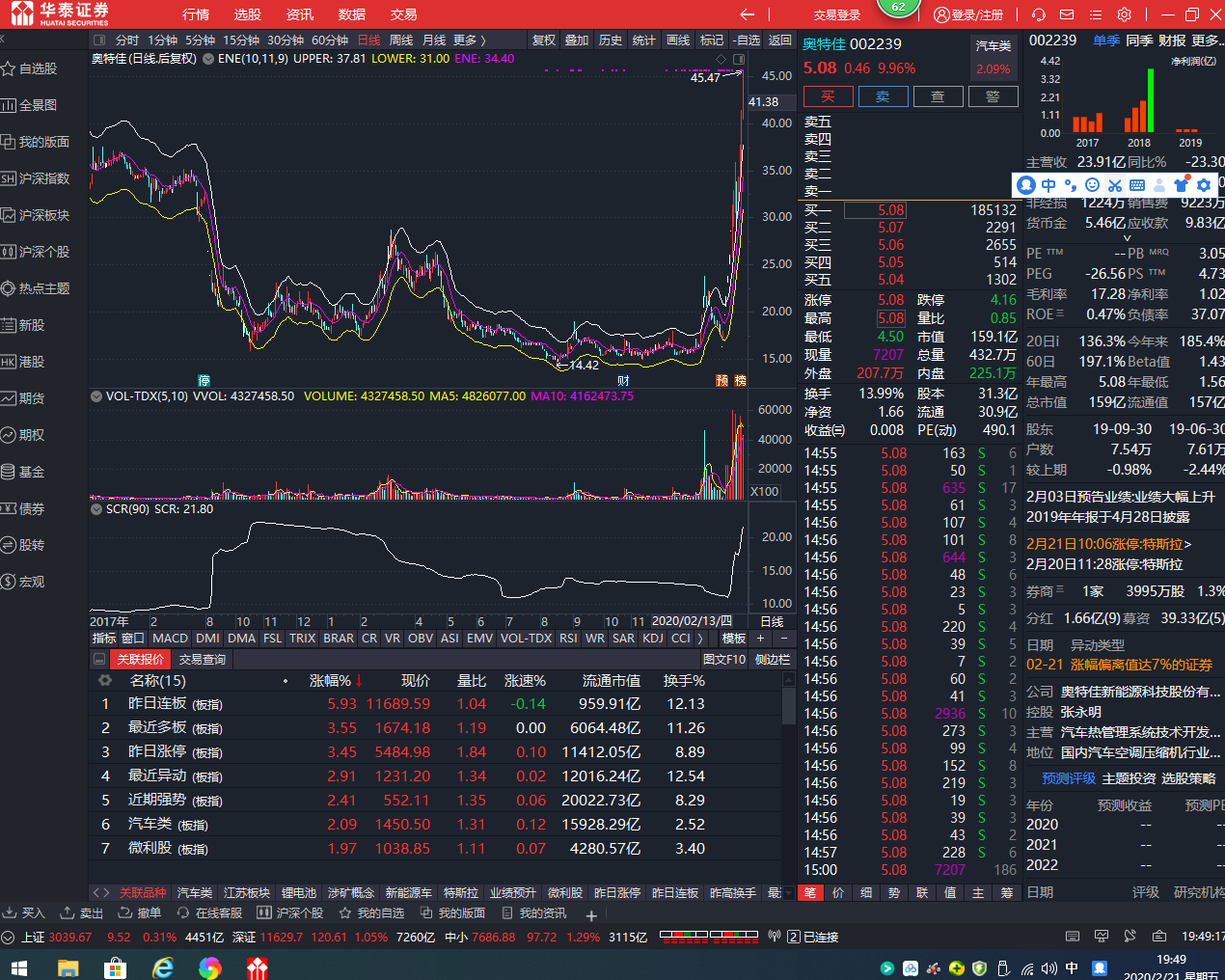This screenshot has width=1225, height=980.
Task: Toggle the 侧边栏 sidebar display
Action: [772, 660]
